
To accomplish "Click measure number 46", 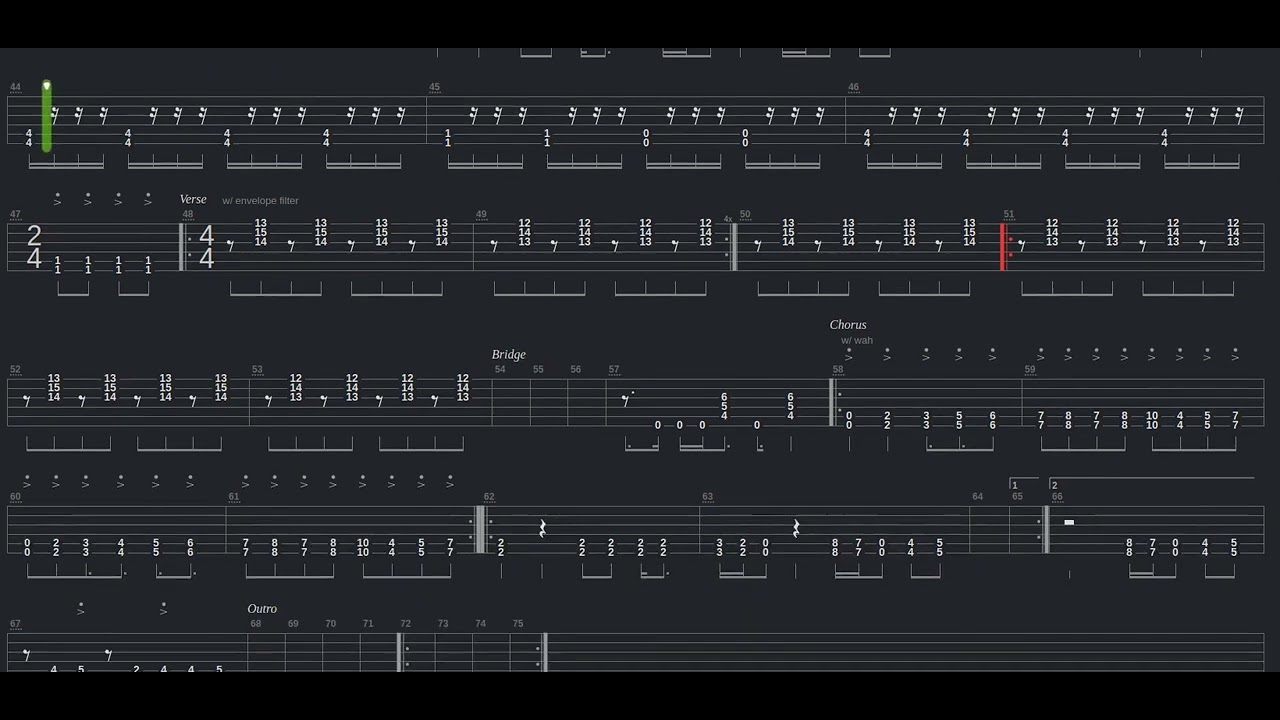I will 853,87.
